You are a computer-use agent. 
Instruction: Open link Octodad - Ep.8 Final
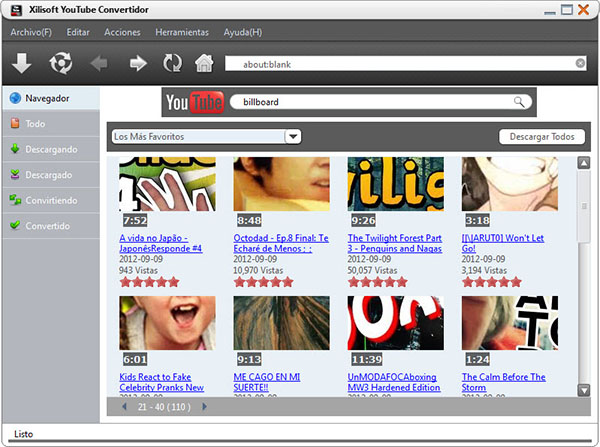[281, 243]
